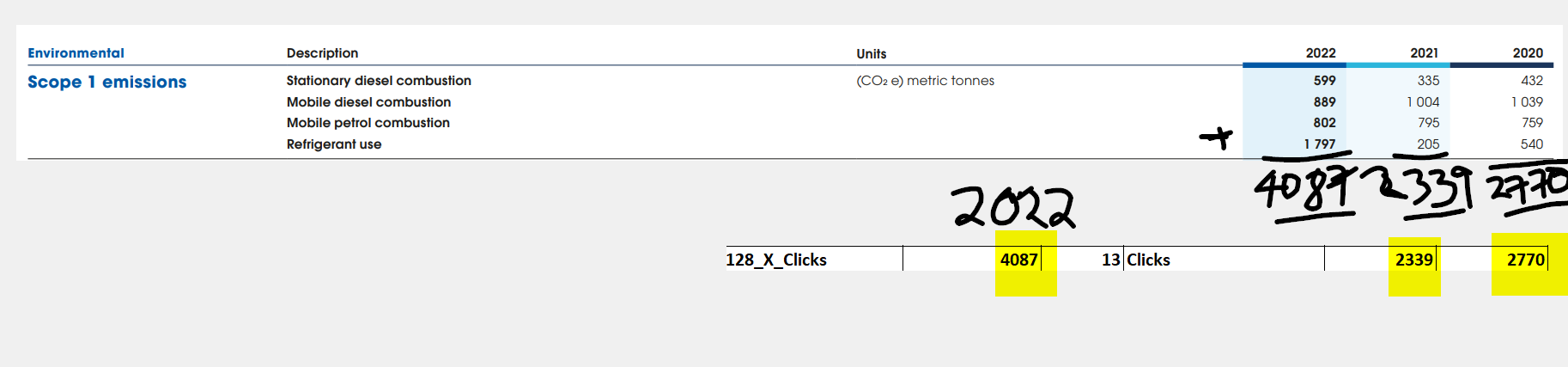Click the (CO₂ e) metric tonnes units text

925,81
